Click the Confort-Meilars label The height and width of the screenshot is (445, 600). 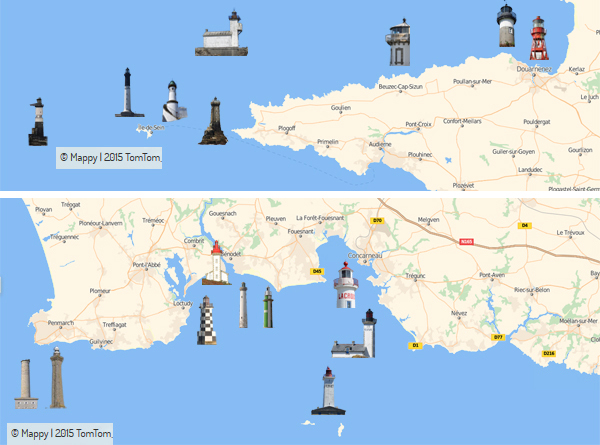(462, 121)
